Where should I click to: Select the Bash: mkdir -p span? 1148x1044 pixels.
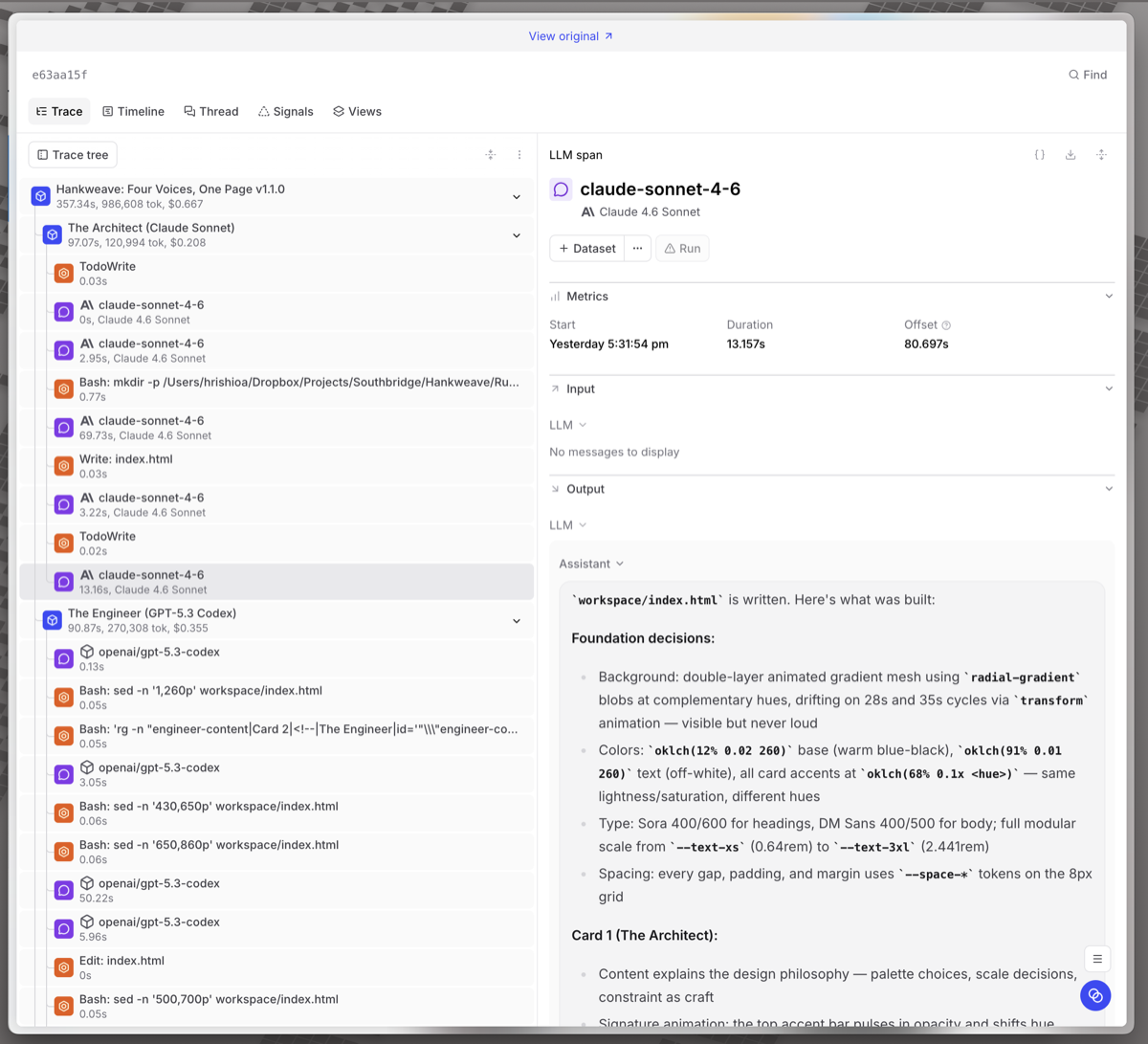(x=277, y=389)
